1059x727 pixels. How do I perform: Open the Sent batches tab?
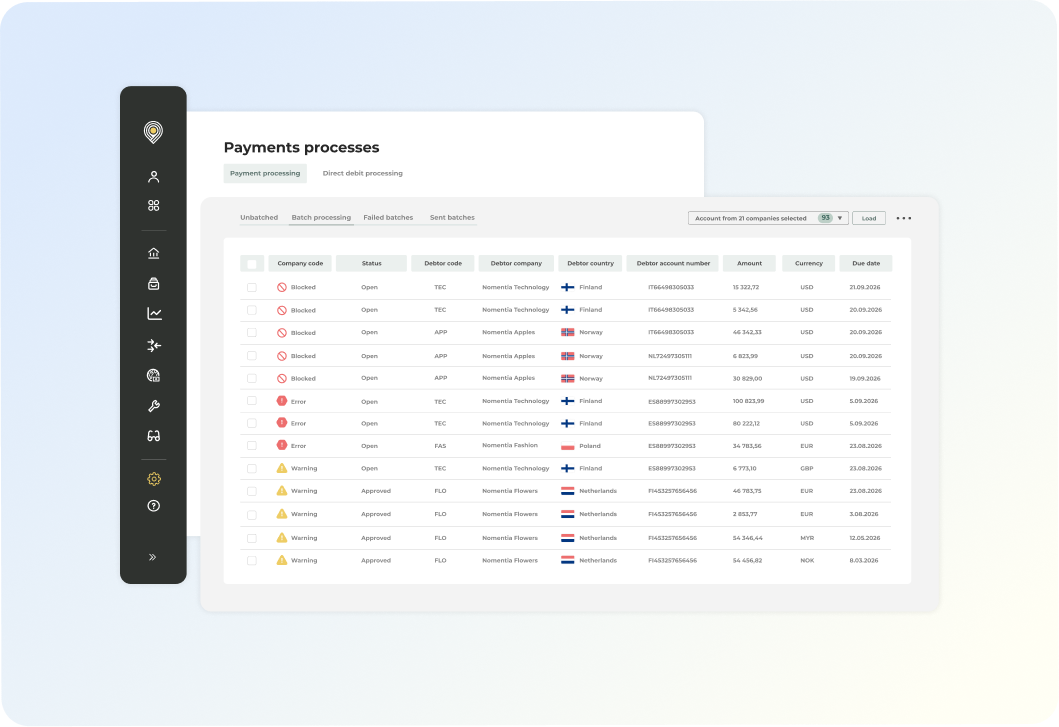pos(452,218)
